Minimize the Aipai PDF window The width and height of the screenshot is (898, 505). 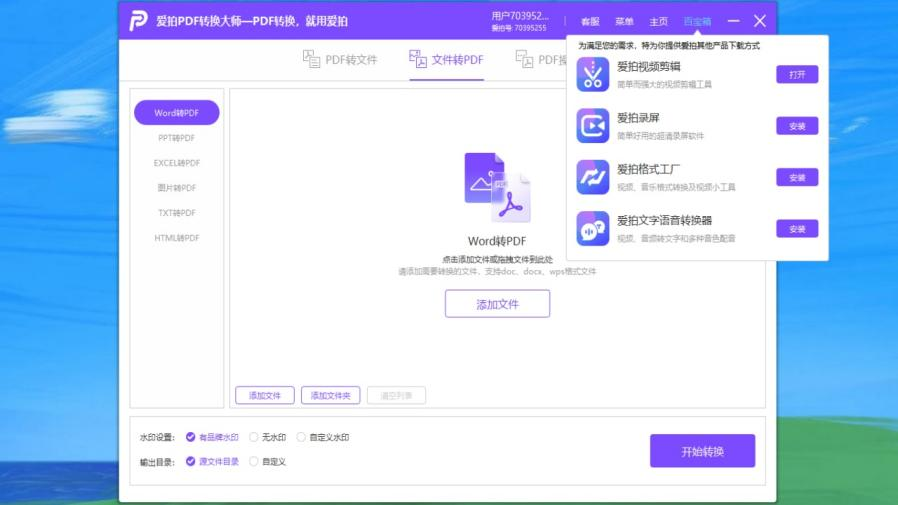734,21
